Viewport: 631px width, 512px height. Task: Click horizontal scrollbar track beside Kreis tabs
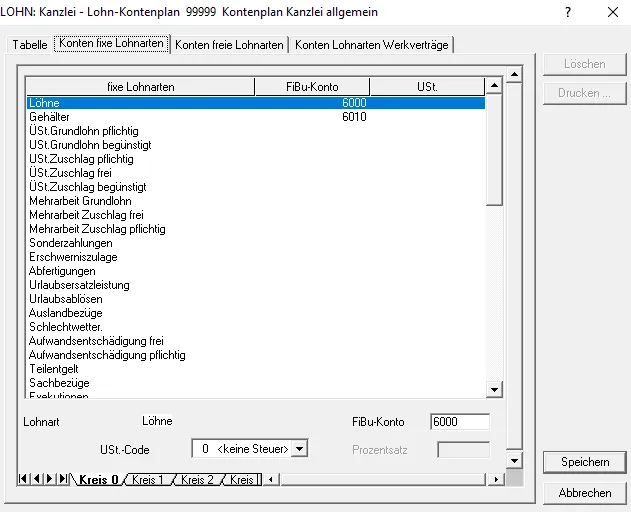pyautogui.click(x=384, y=479)
